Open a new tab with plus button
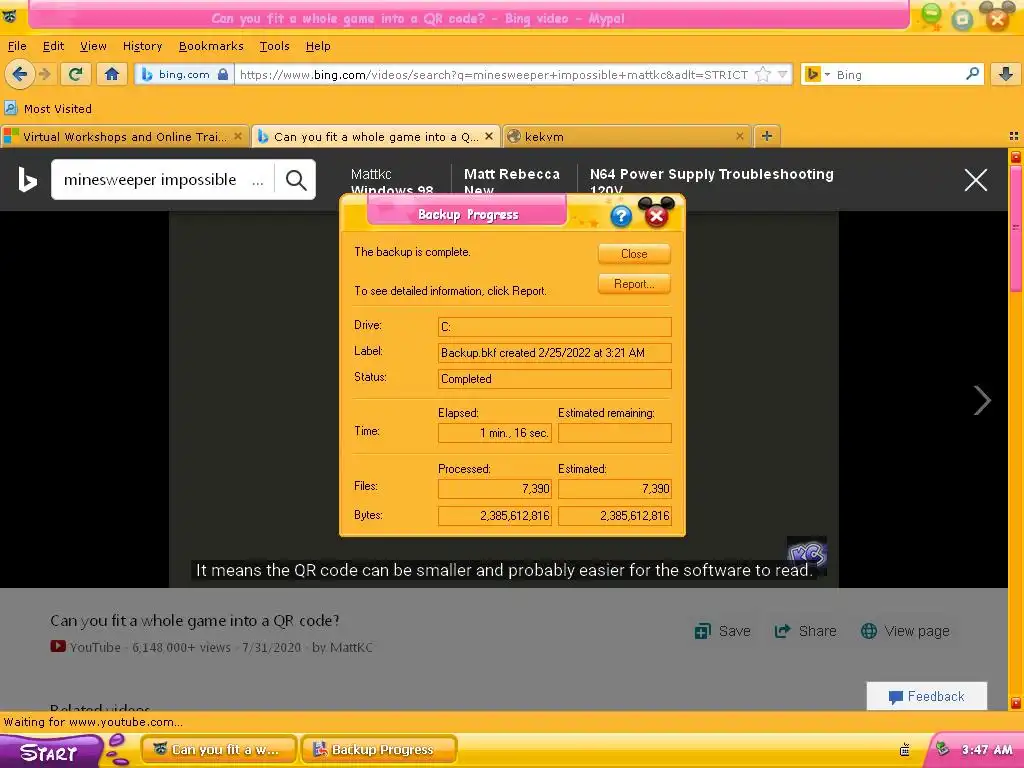 pos(767,136)
